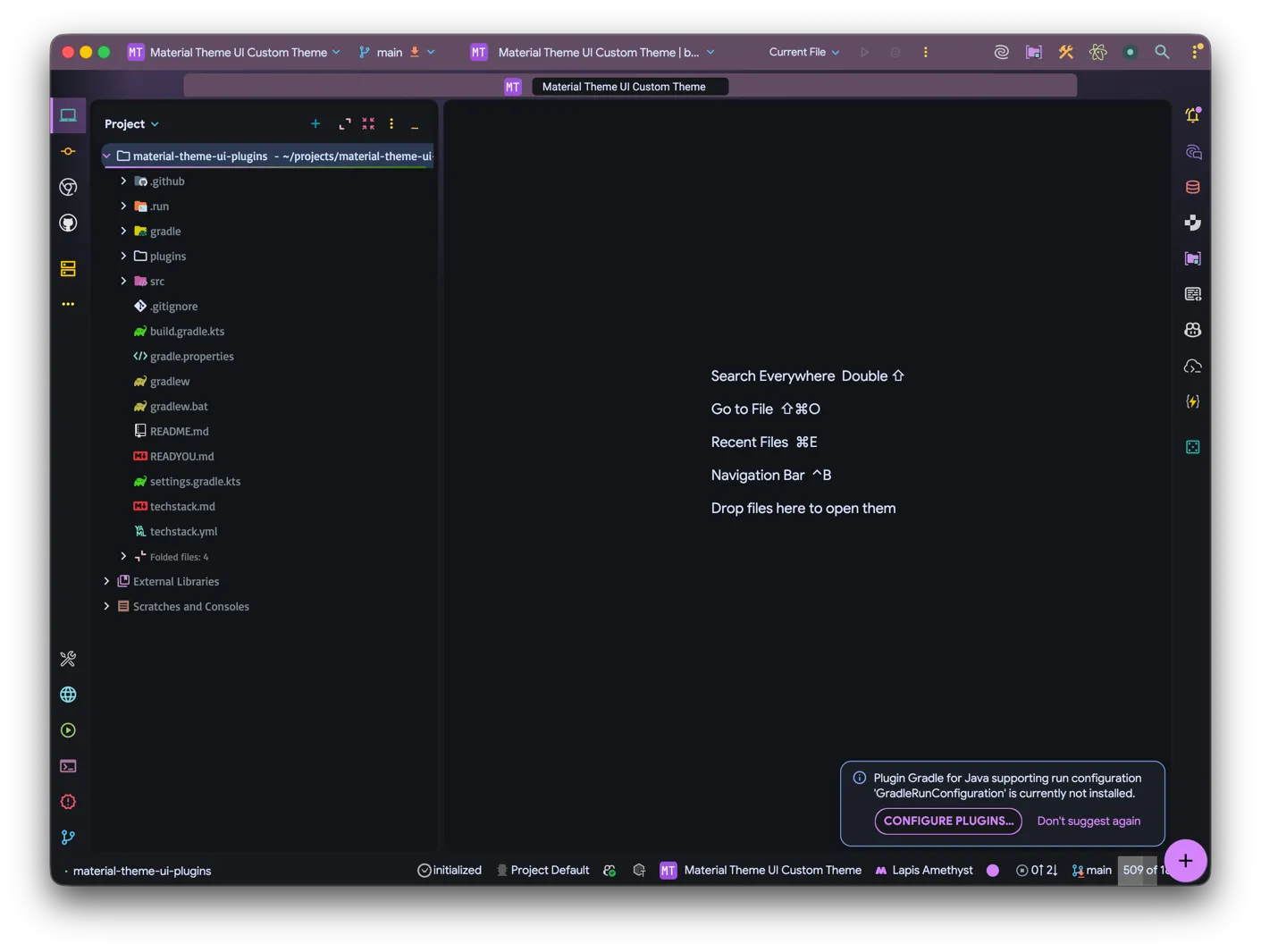Open the Material Theme UI Custom Theme | b... dropdown

coord(593,52)
